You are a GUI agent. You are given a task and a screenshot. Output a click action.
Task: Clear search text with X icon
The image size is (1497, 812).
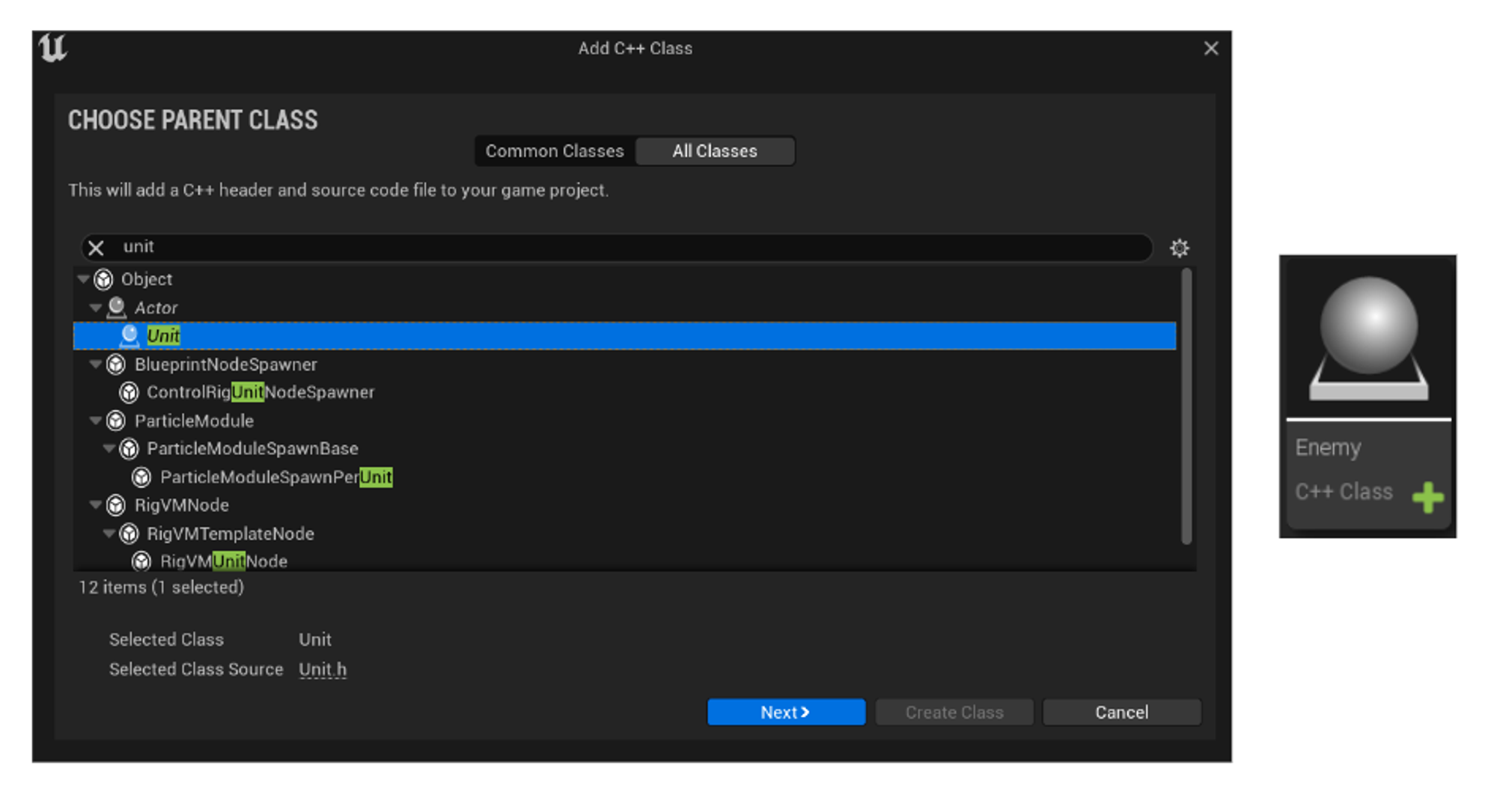96,248
